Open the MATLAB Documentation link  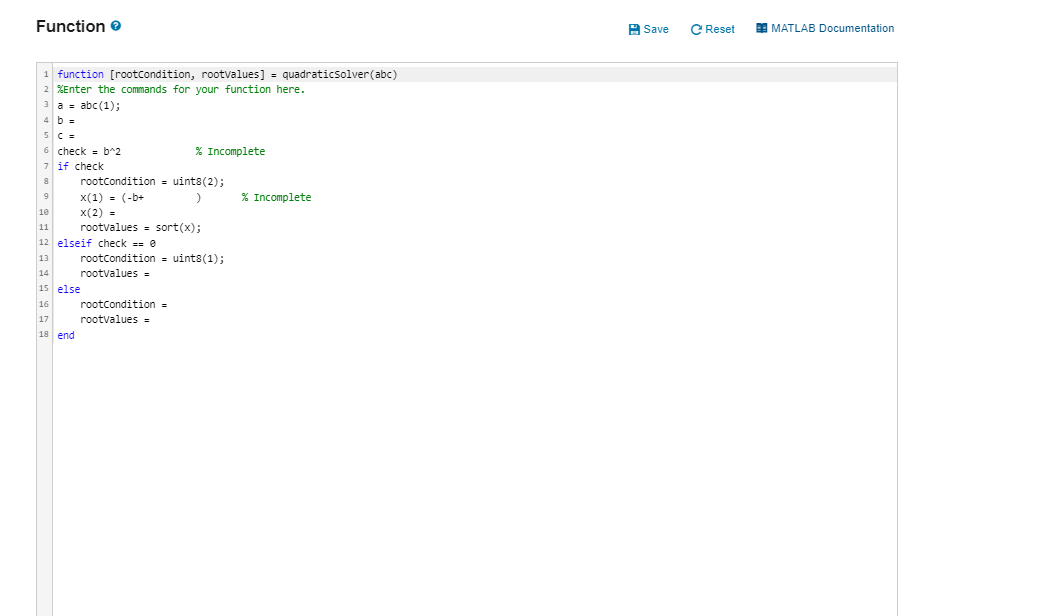[833, 29]
